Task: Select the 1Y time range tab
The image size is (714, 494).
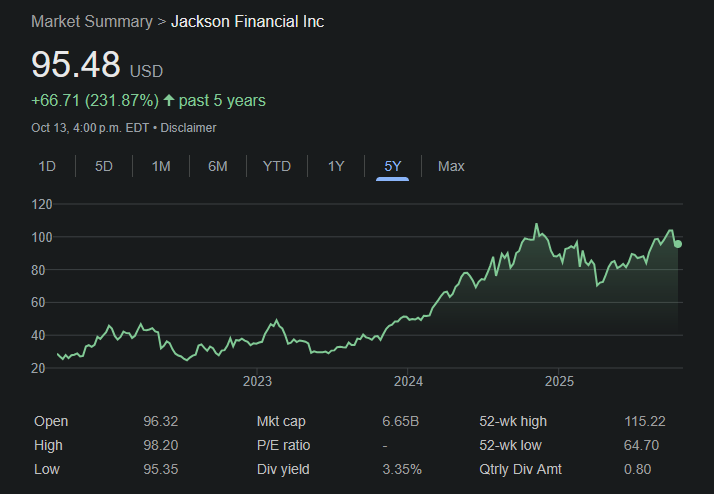Action: (336, 166)
